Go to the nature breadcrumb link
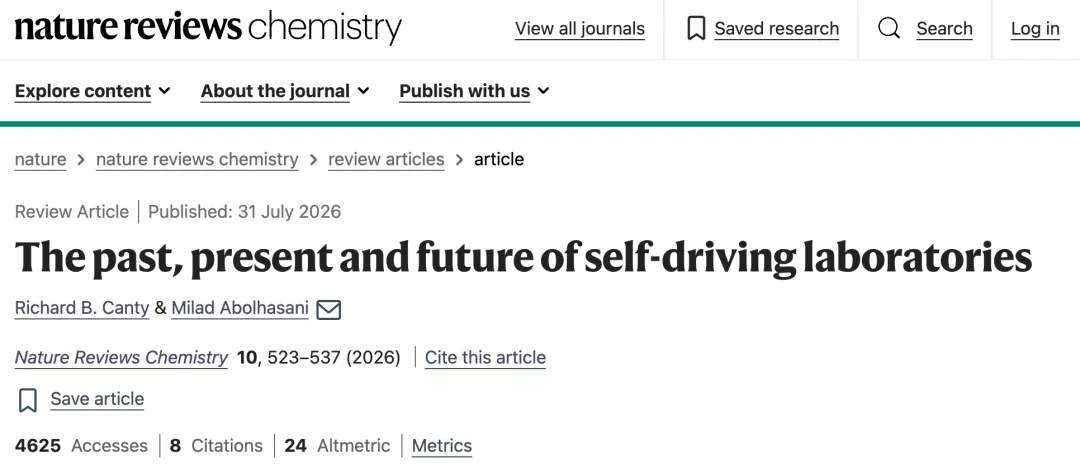The width and height of the screenshot is (1080, 468). click(41, 159)
